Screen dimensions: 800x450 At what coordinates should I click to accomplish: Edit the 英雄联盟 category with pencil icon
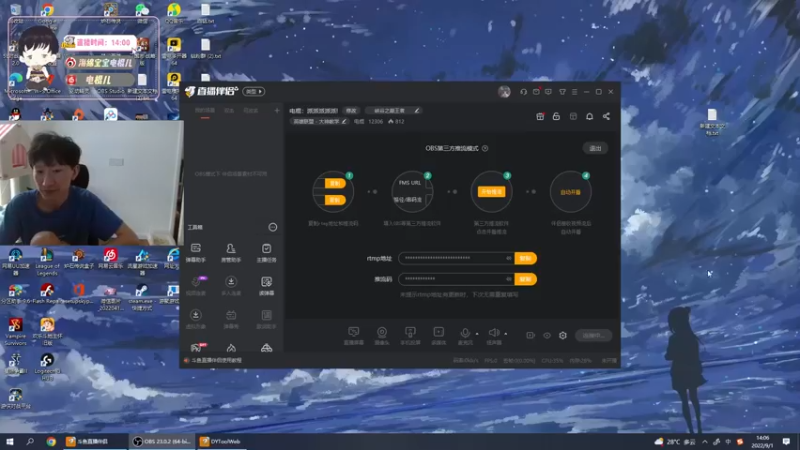[344, 121]
